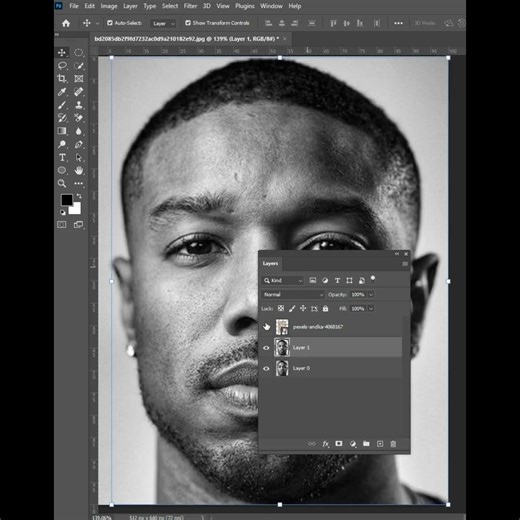Open the Kind filter dropdown
The width and height of the screenshot is (520, 520).
[283, 281]
